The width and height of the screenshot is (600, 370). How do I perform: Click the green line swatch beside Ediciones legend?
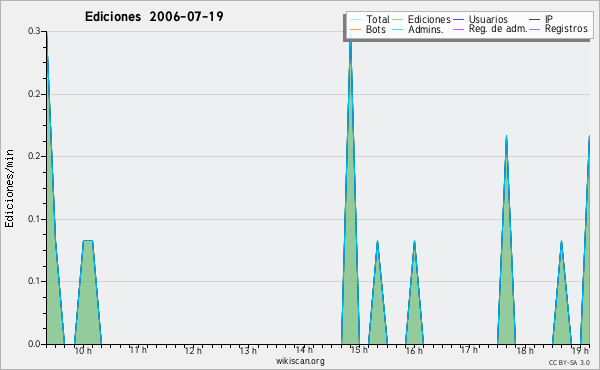(398, 20)
